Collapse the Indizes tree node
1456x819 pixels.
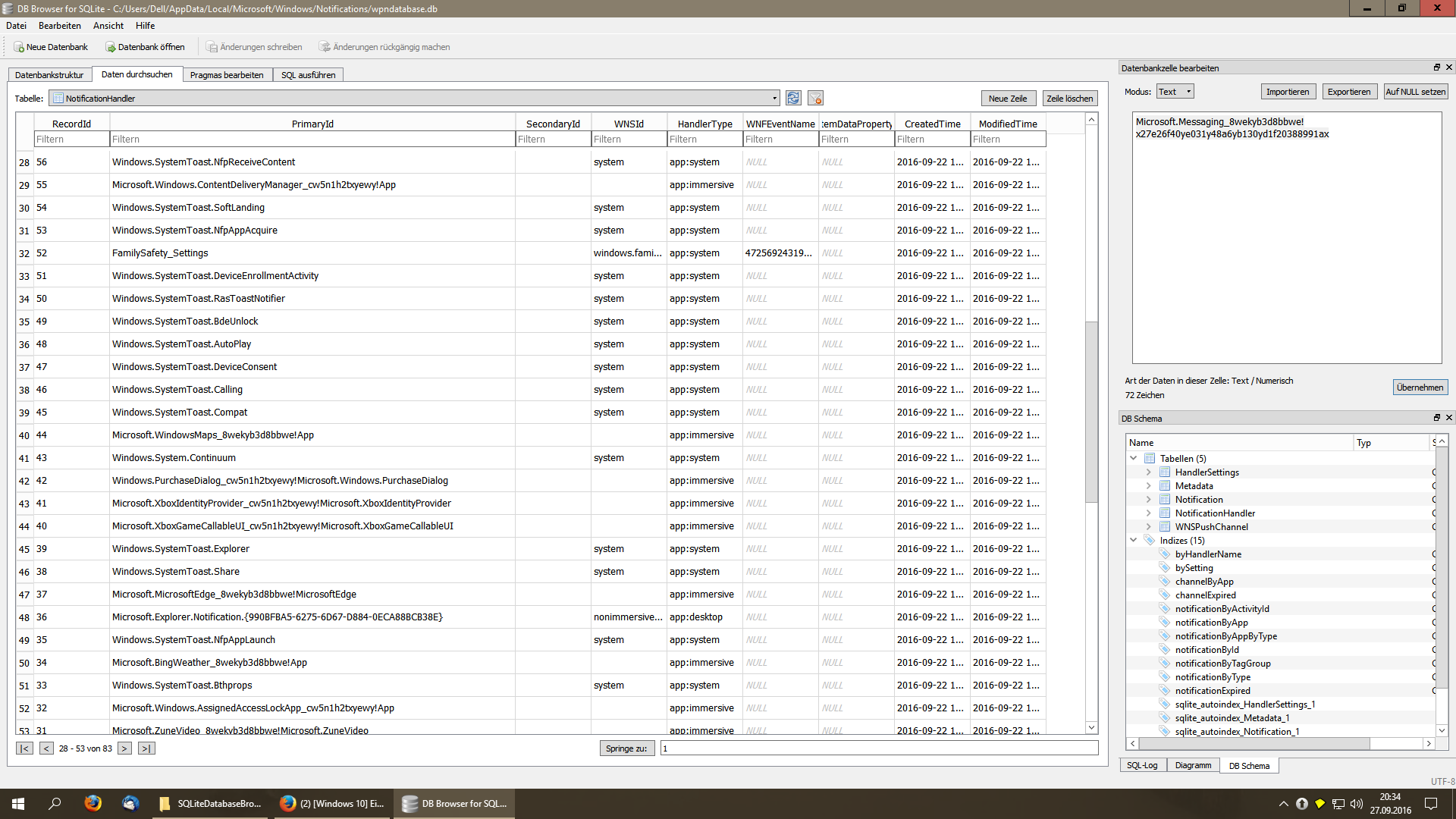coord(1134,541)
